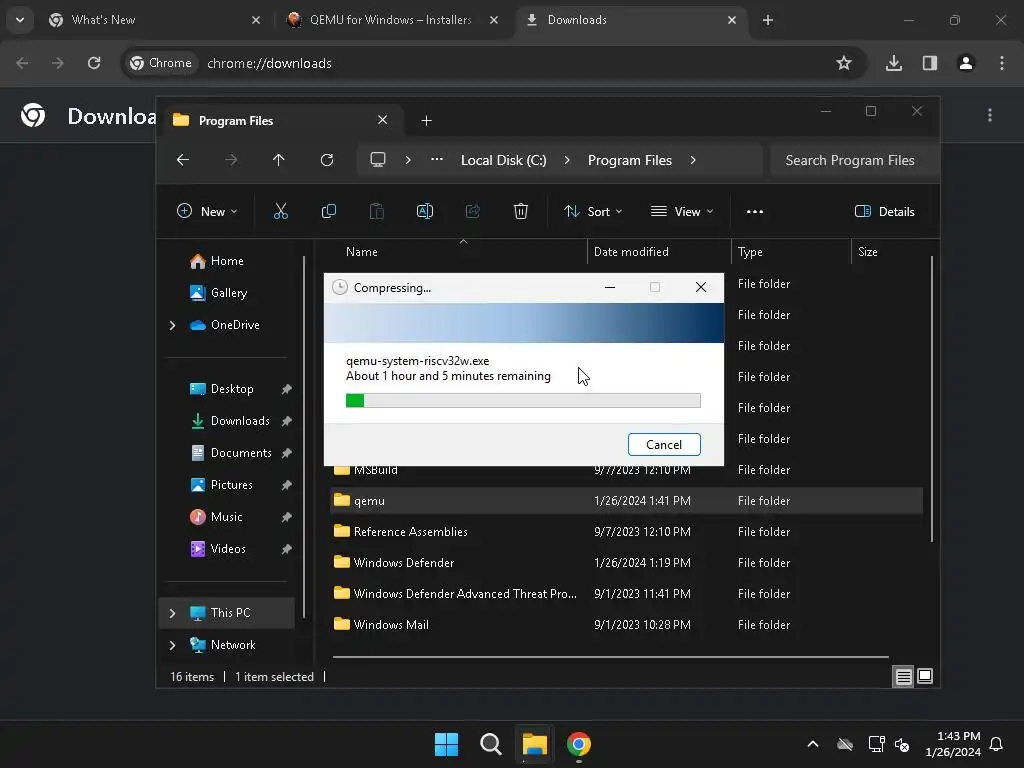The image size is (1024, 768).
Task: Expand chevron after Local Disk (C:) breadcrumb
Action: pyautogui.click(x=567, y=160)
